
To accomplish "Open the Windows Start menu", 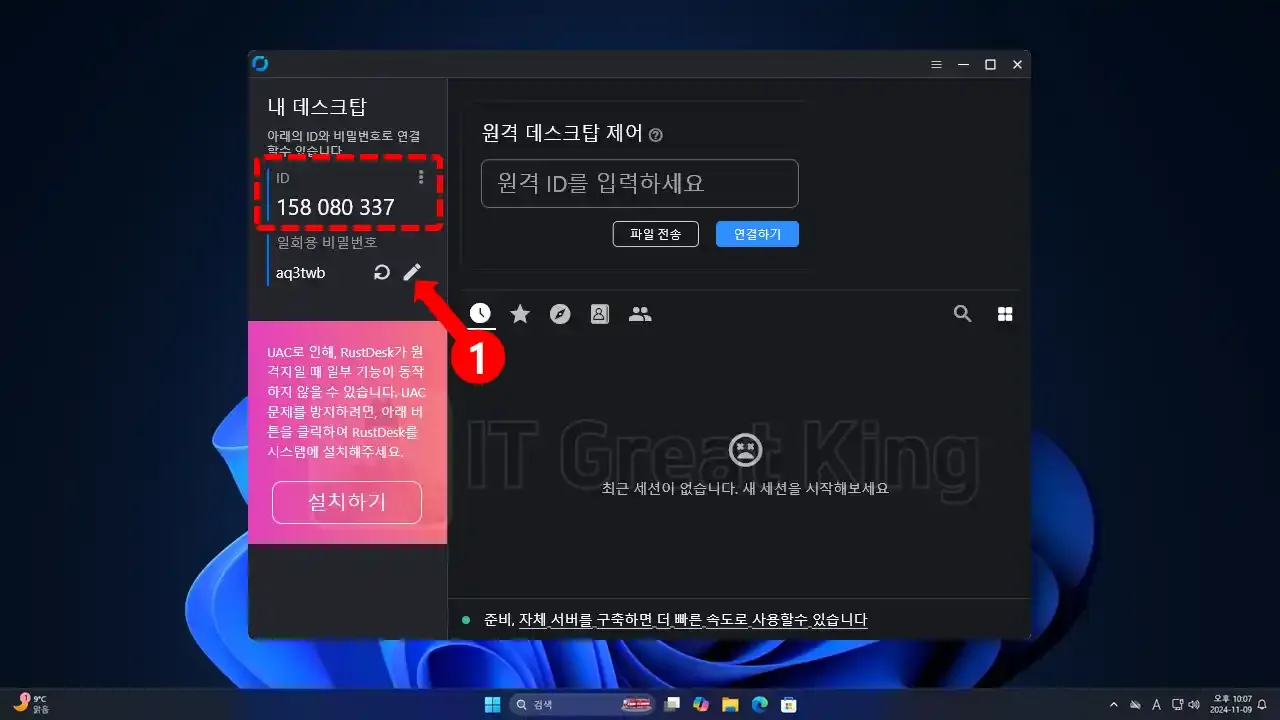I will [493, 704].
